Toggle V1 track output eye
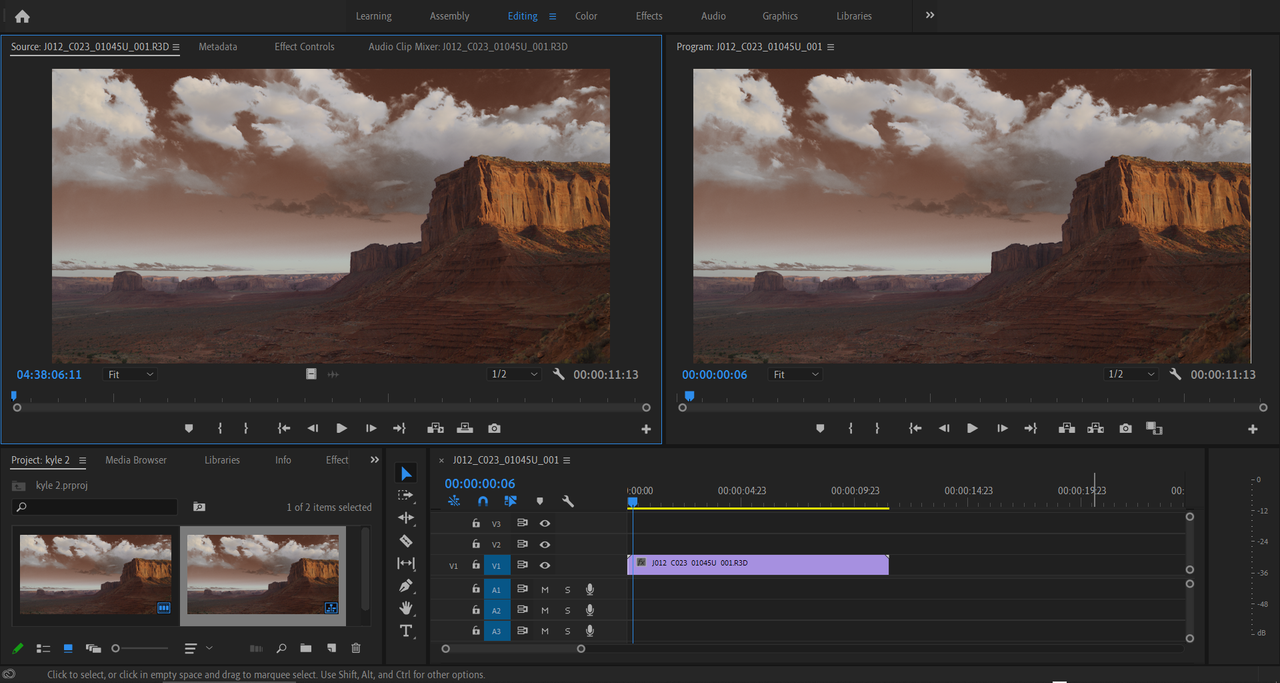The height and width of the screenshot is (683, 1280). (545, 565)
